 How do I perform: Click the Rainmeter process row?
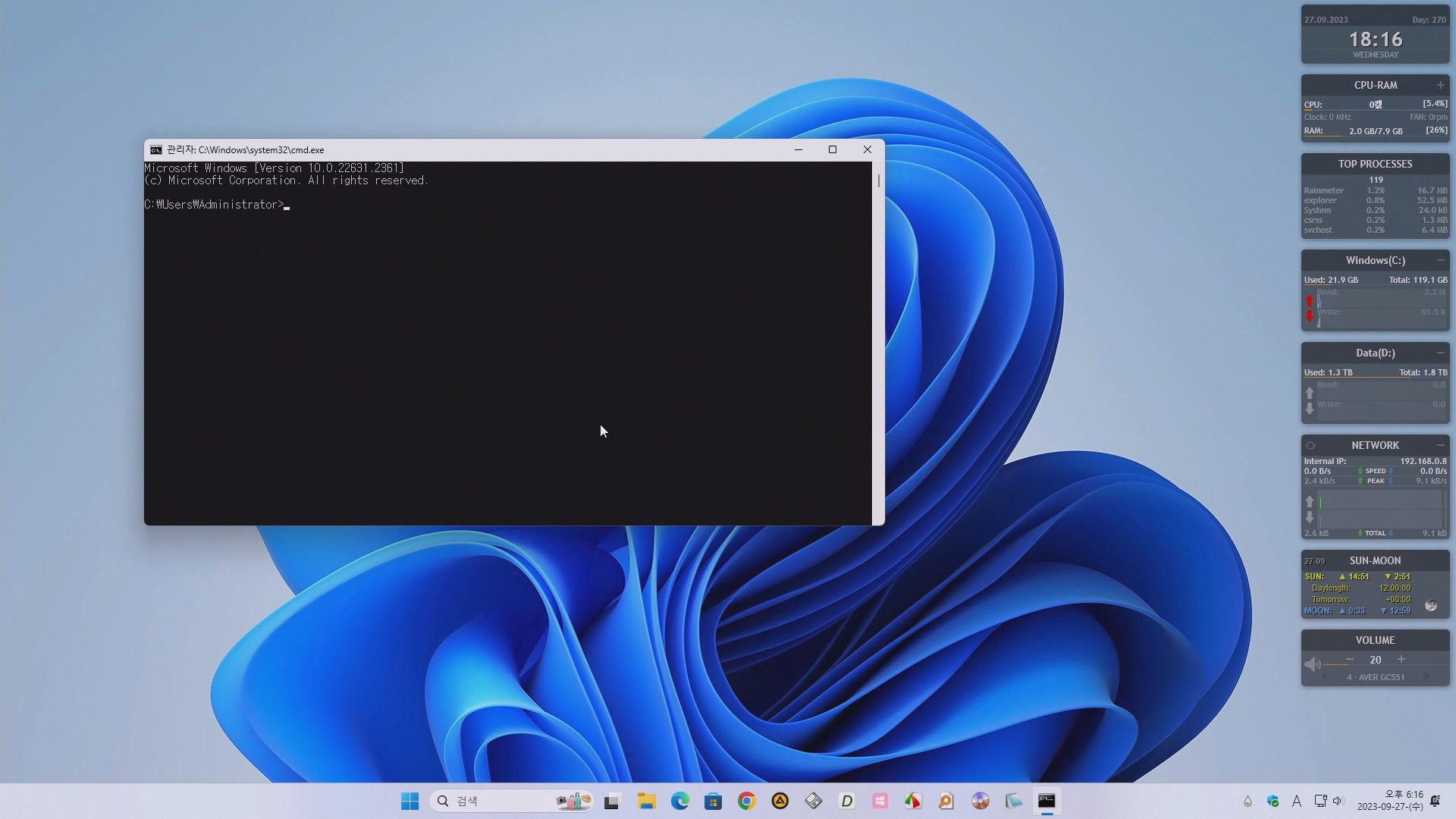[x=1376, y=190]
